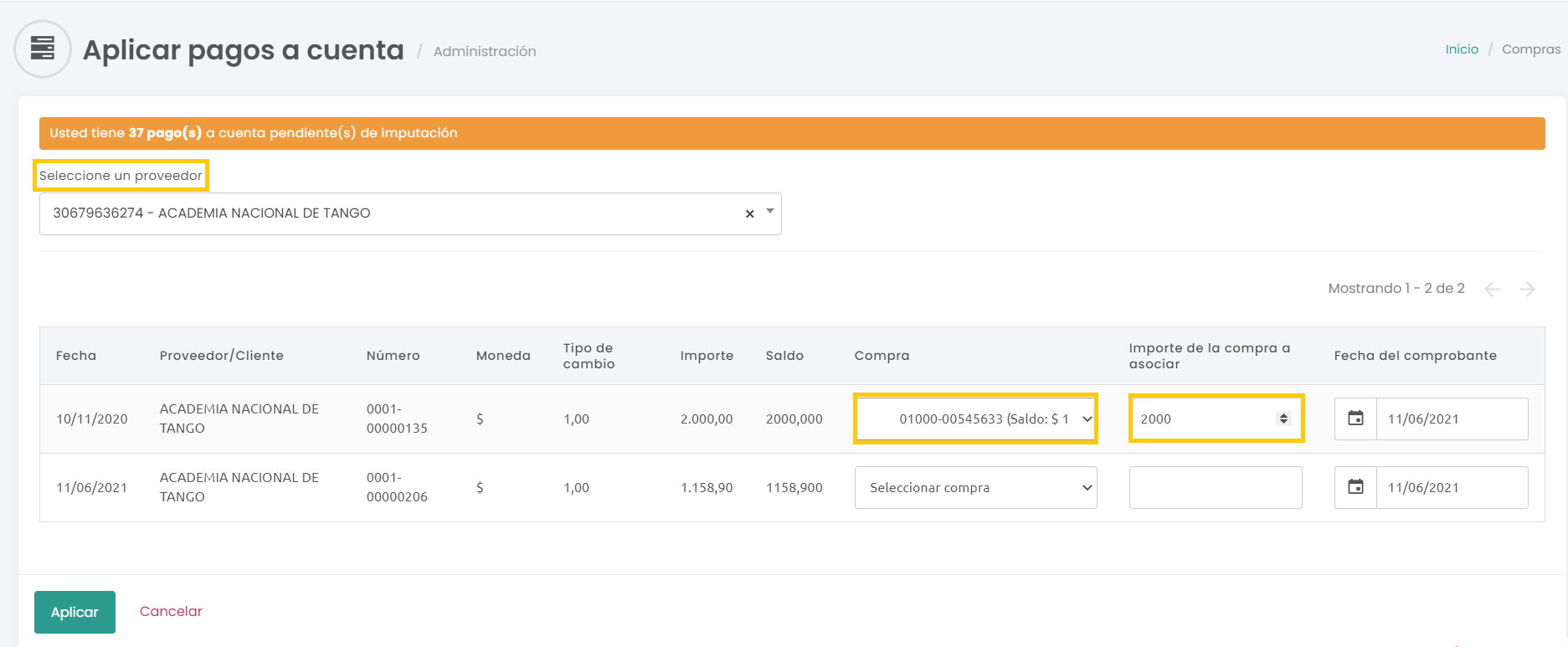1568x647 pixels.
Task: Click the Administración subtitle
Action: pos(485,51)
